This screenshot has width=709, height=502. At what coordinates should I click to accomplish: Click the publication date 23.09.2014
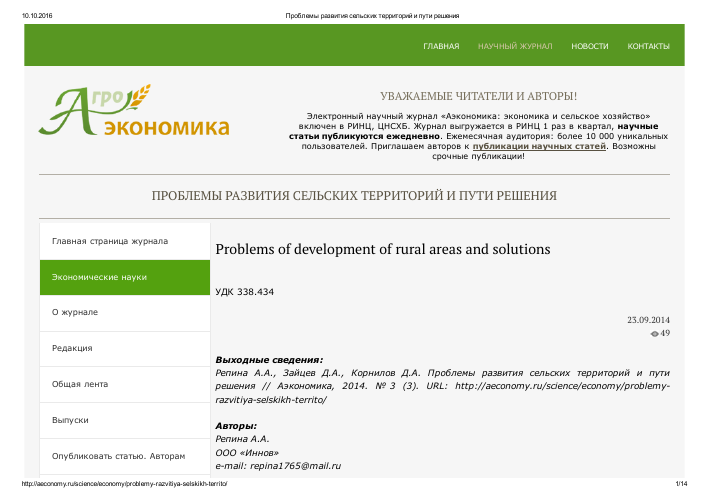pyautogui.click(x=648, y=319)
